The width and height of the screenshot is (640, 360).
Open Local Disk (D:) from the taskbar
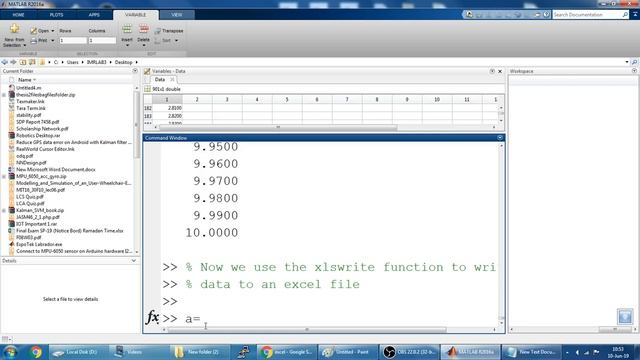click(78, 352)
